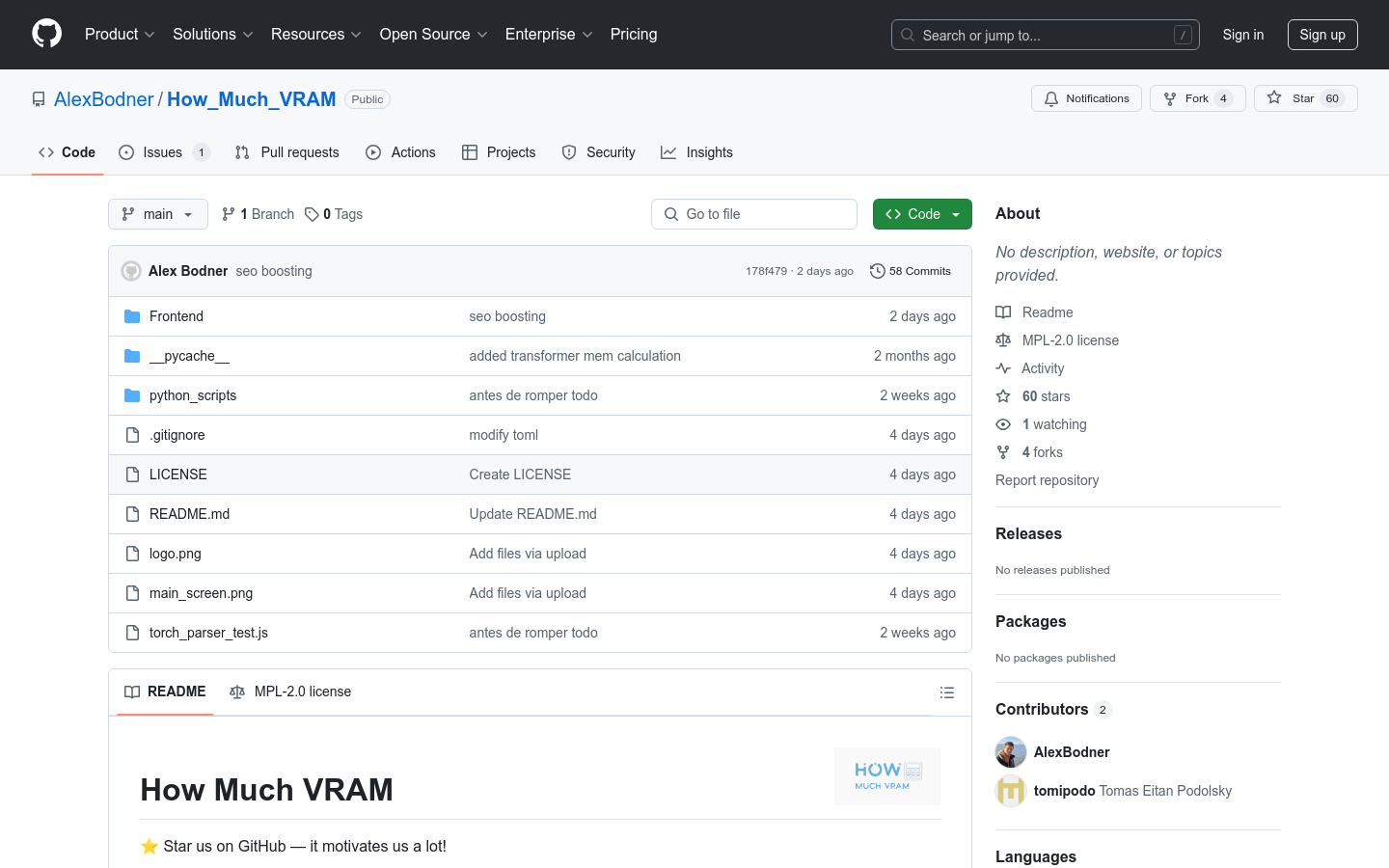Open the green Code dropdown

[922, 214]
